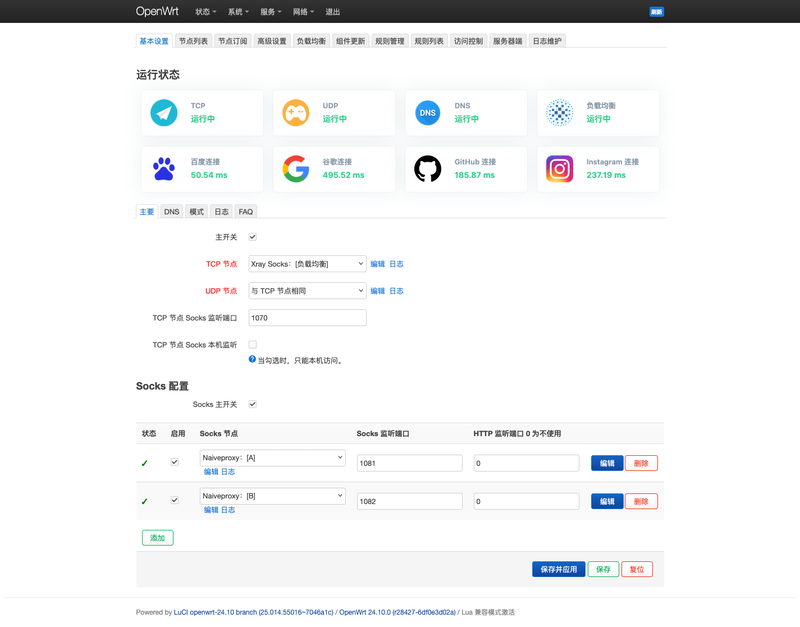Click the Google logo connection icon

pyautogui.click(x=296, y=169)
